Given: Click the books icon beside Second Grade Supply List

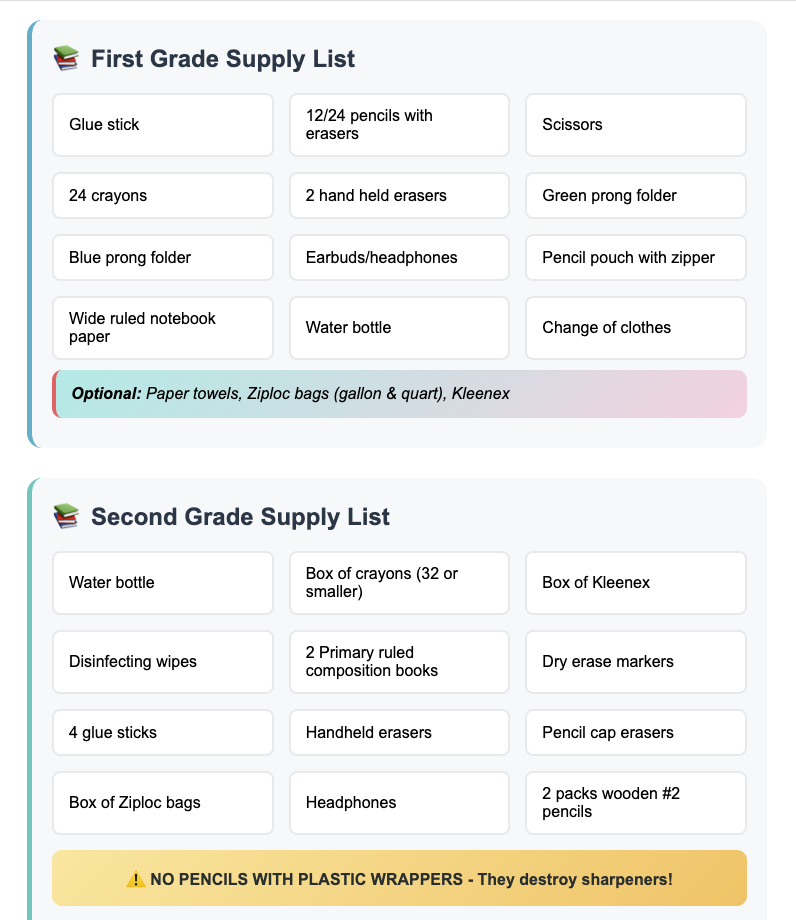Looking at the screenshot, I should pyautogui.click(x=66, y=516).
